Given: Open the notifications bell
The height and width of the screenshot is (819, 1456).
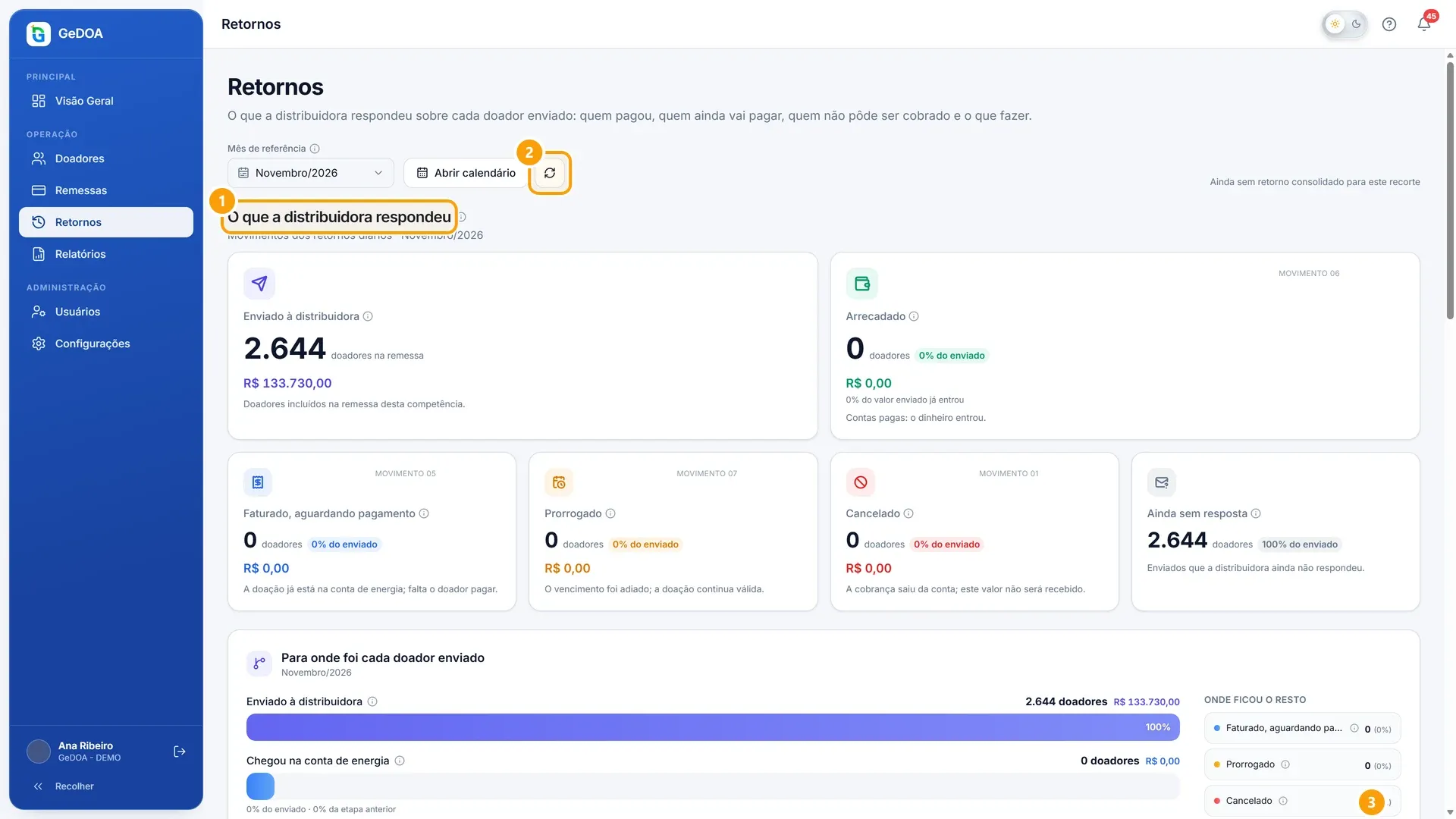Looking at the screenshot, I should 1424,24.
